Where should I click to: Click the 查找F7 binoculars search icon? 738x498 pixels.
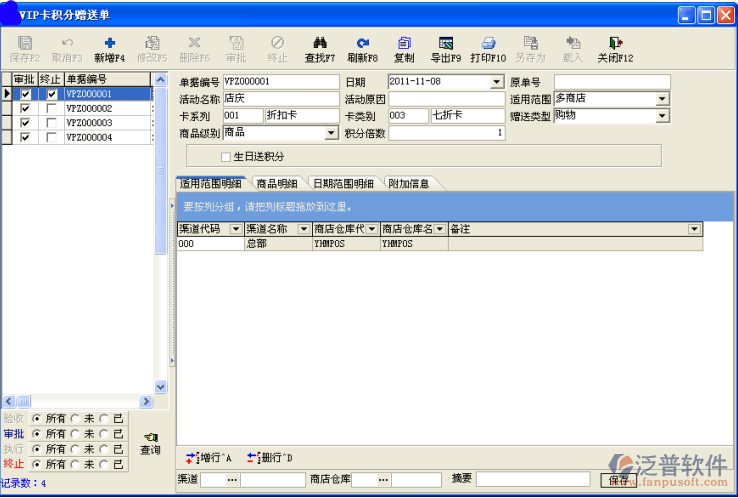320,43
